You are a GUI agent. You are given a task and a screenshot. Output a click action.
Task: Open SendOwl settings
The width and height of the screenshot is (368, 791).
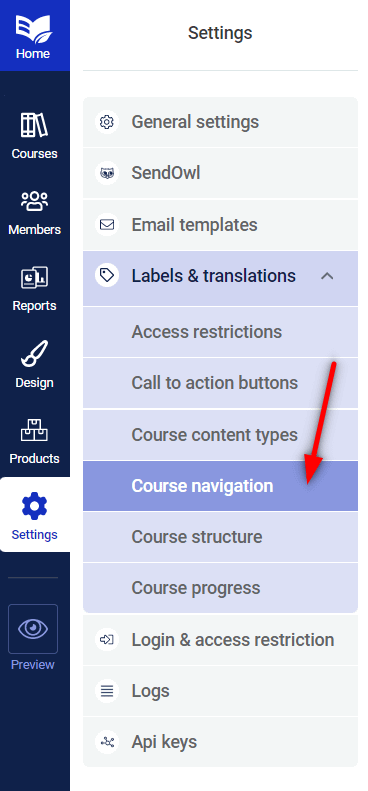221,174
